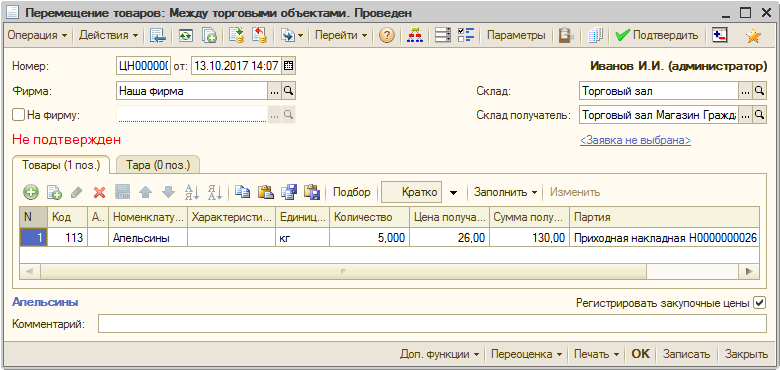Open the Заявка не выбрана link
This screenshot has height=370, width=780.
click(635, 140)
